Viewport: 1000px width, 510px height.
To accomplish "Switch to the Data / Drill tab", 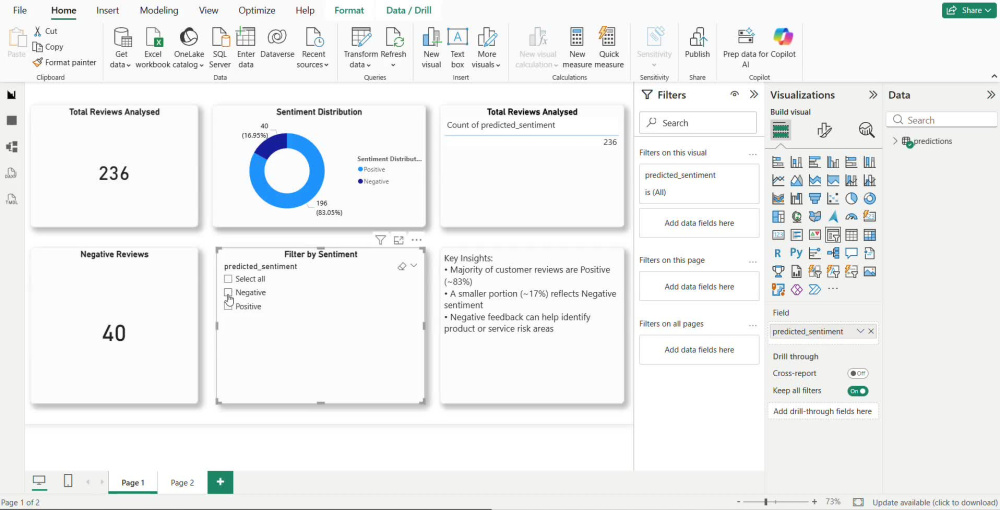I will tap(409, 10).
